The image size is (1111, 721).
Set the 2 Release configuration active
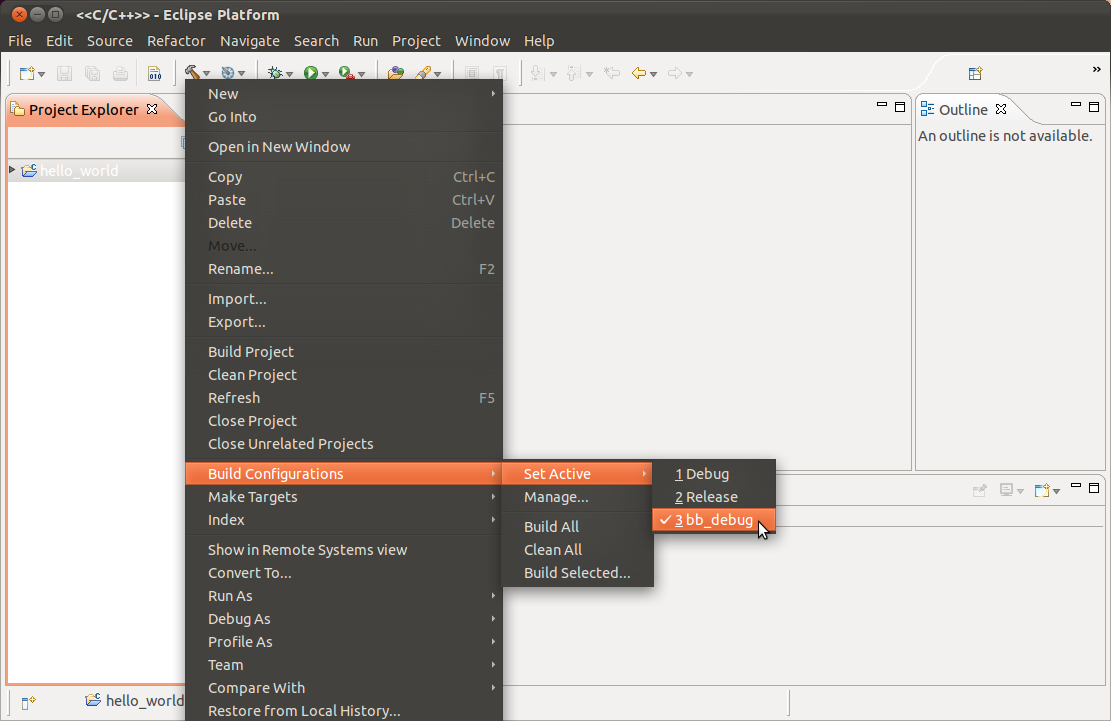click(x=714, y=496)
